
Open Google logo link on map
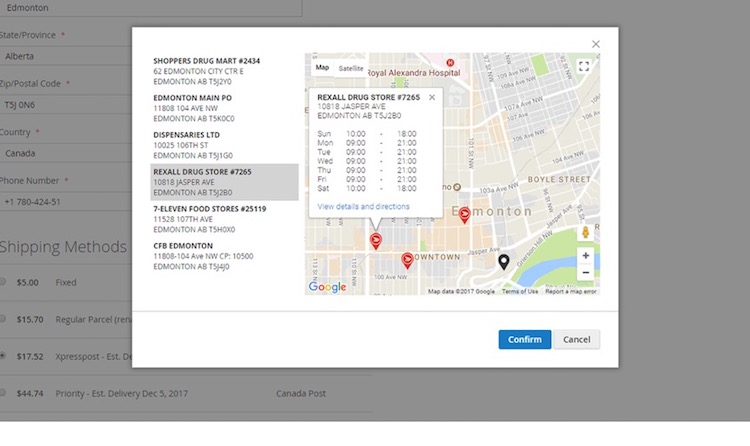point(327,287)
